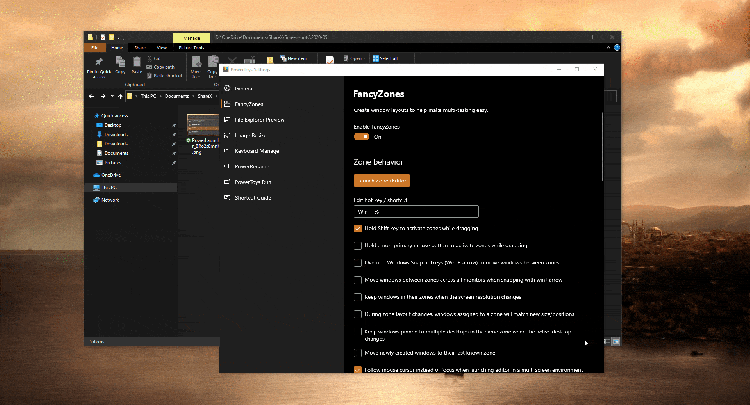Open PowerToys Run settings
The height and width of the screenshot is (405, 750).
point(254,181)
